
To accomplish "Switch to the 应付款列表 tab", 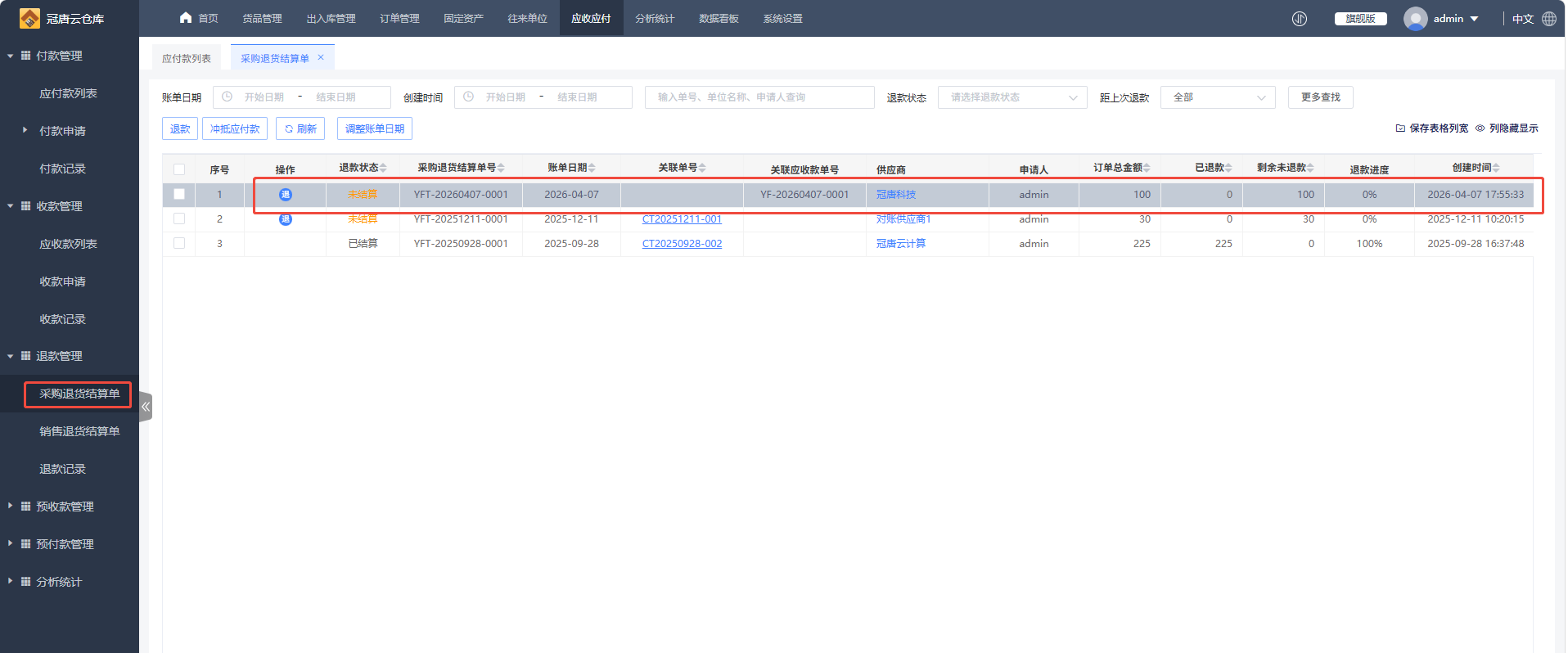I will click(x=187, y=58).
